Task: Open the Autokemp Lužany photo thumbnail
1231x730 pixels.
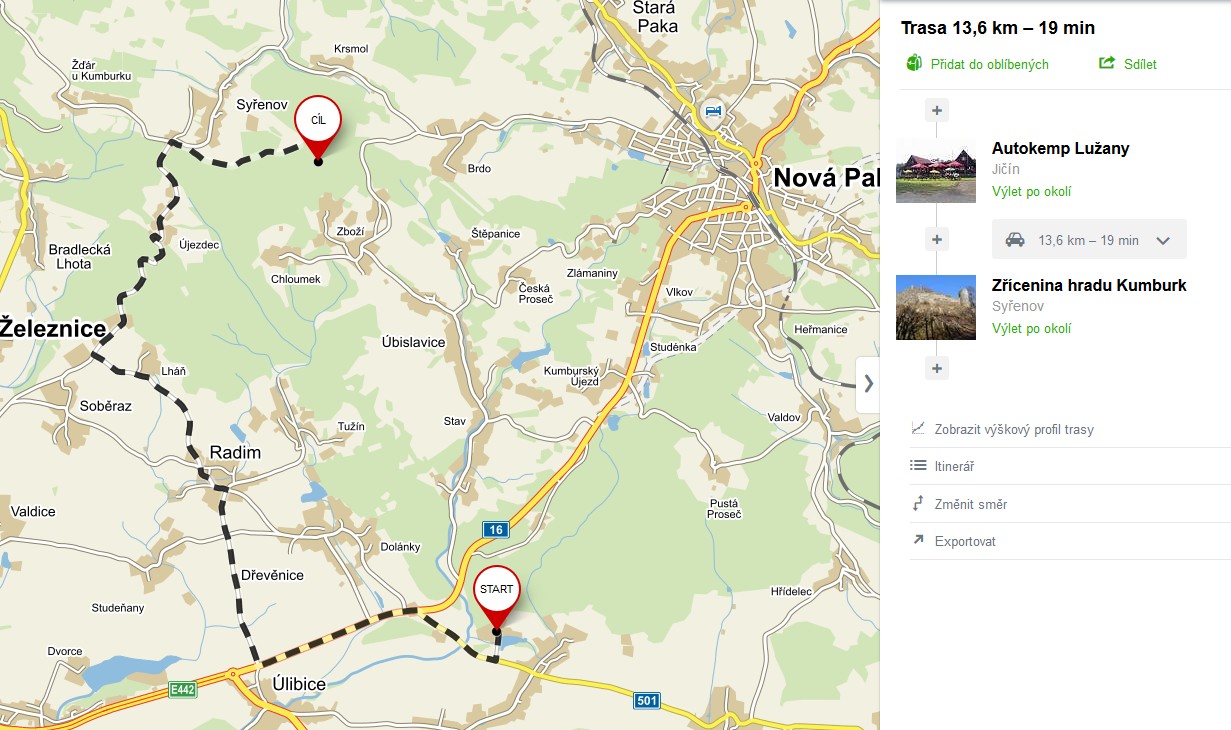Action: [x=936, y=171]
